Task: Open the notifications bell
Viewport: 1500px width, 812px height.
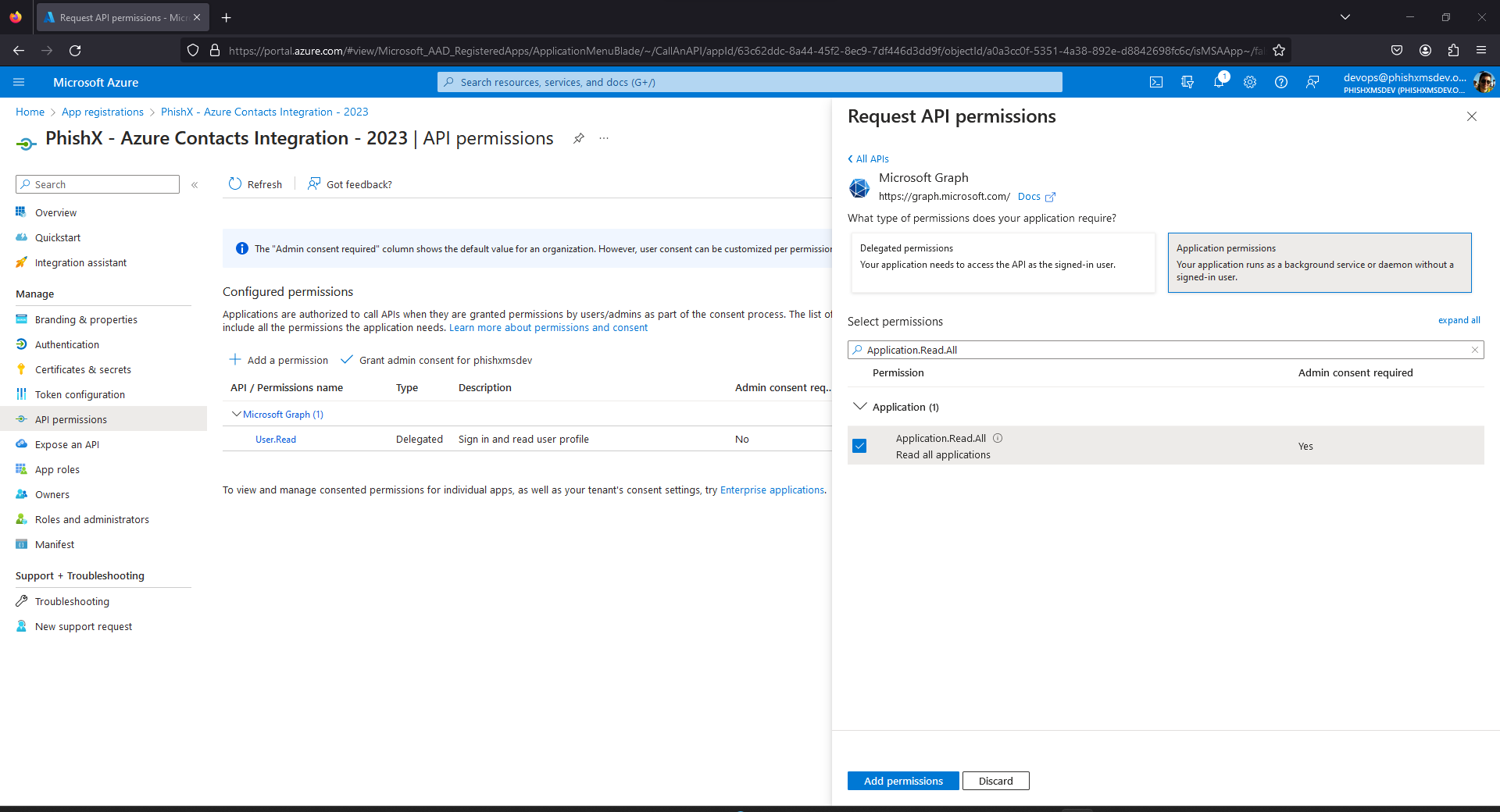Action: point(1219,82)
